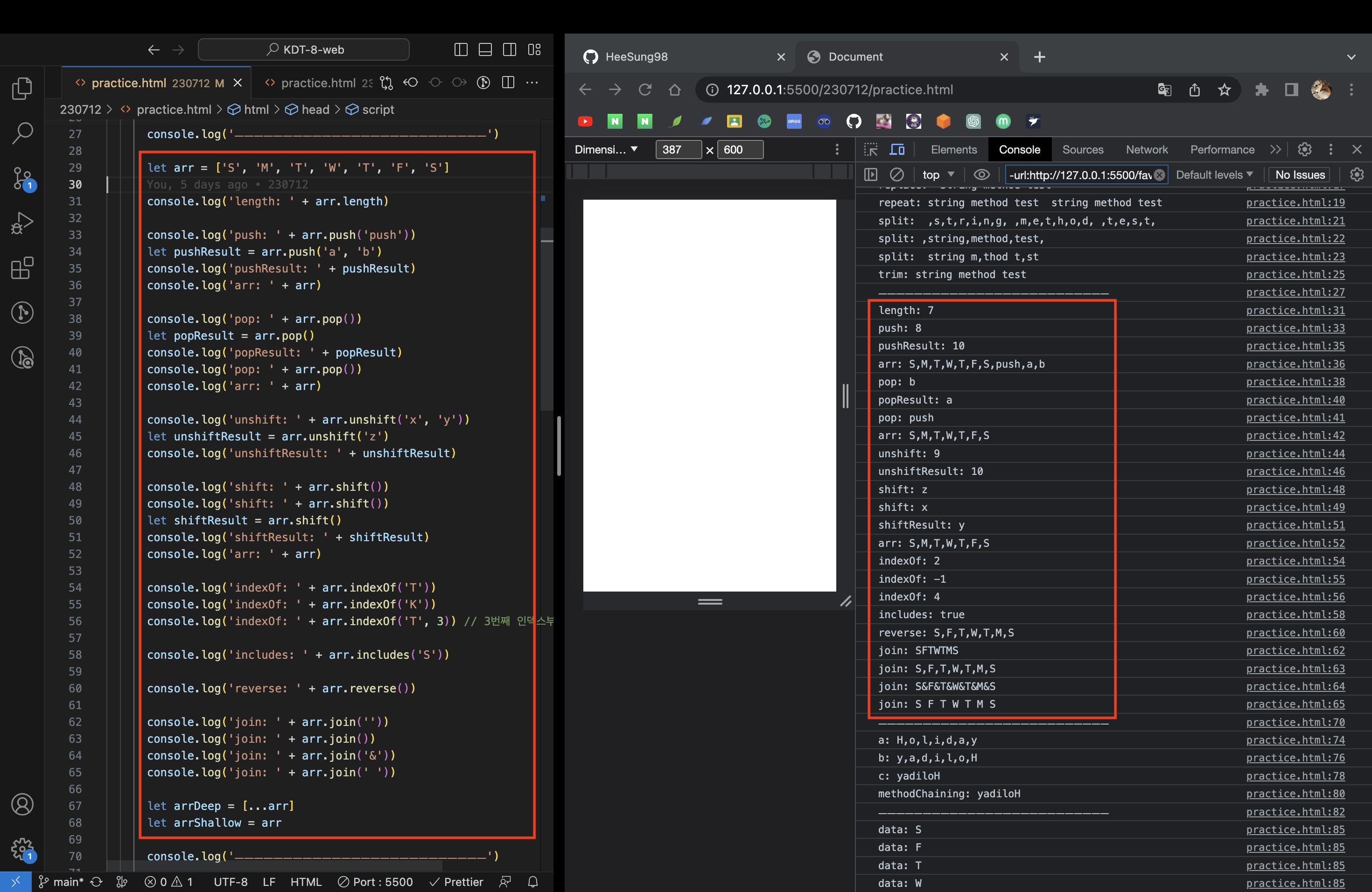1372x892 pixels.
Task: Open Source Control view with badge
Action: 23,179
